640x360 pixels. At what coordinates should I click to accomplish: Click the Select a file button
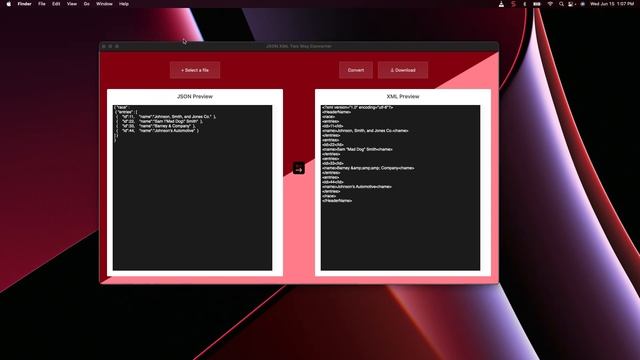tap(195, 70)
